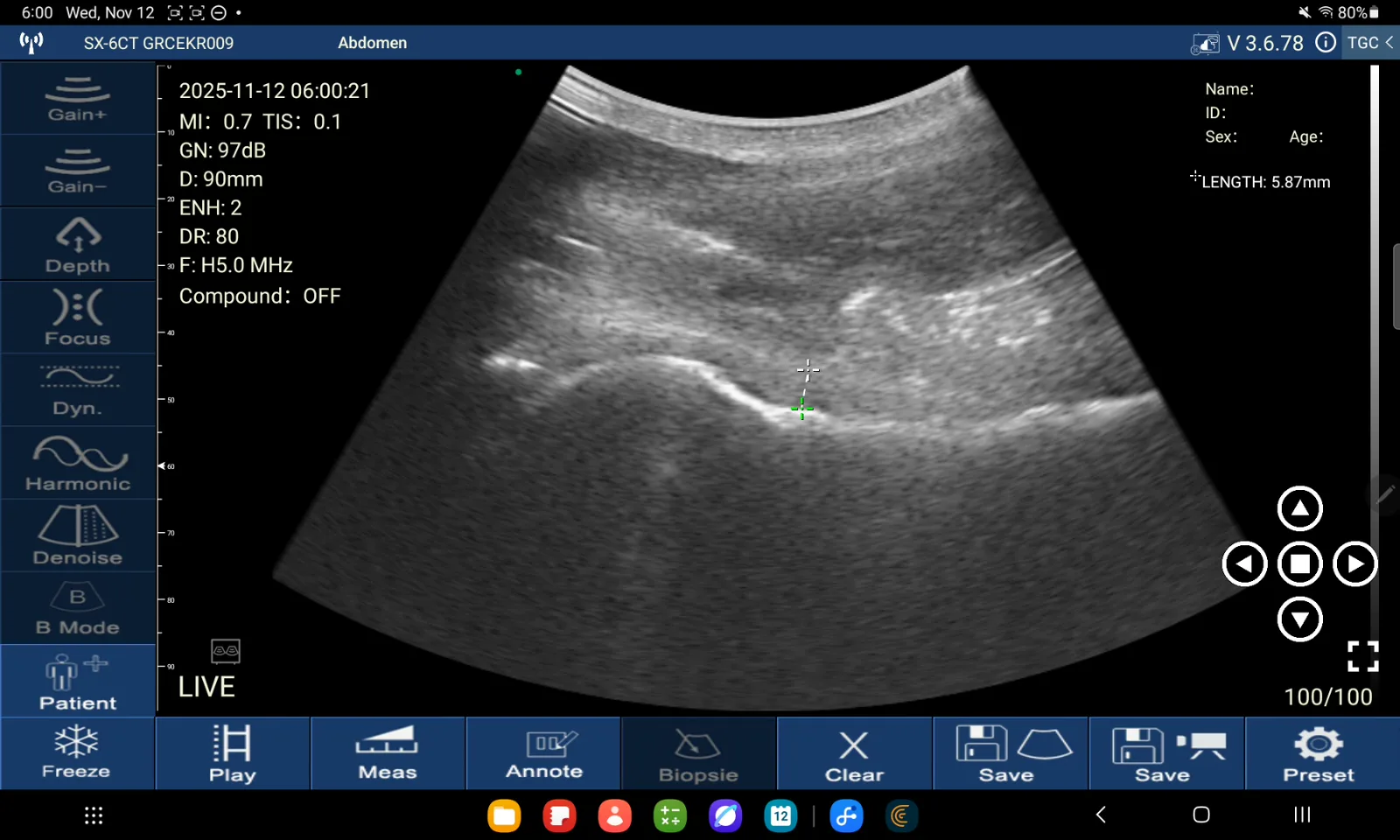This screenshot has width=1400, height=840.
Task: Tap the cine loop icon above LIVE
Action: (x=226, y=651)
